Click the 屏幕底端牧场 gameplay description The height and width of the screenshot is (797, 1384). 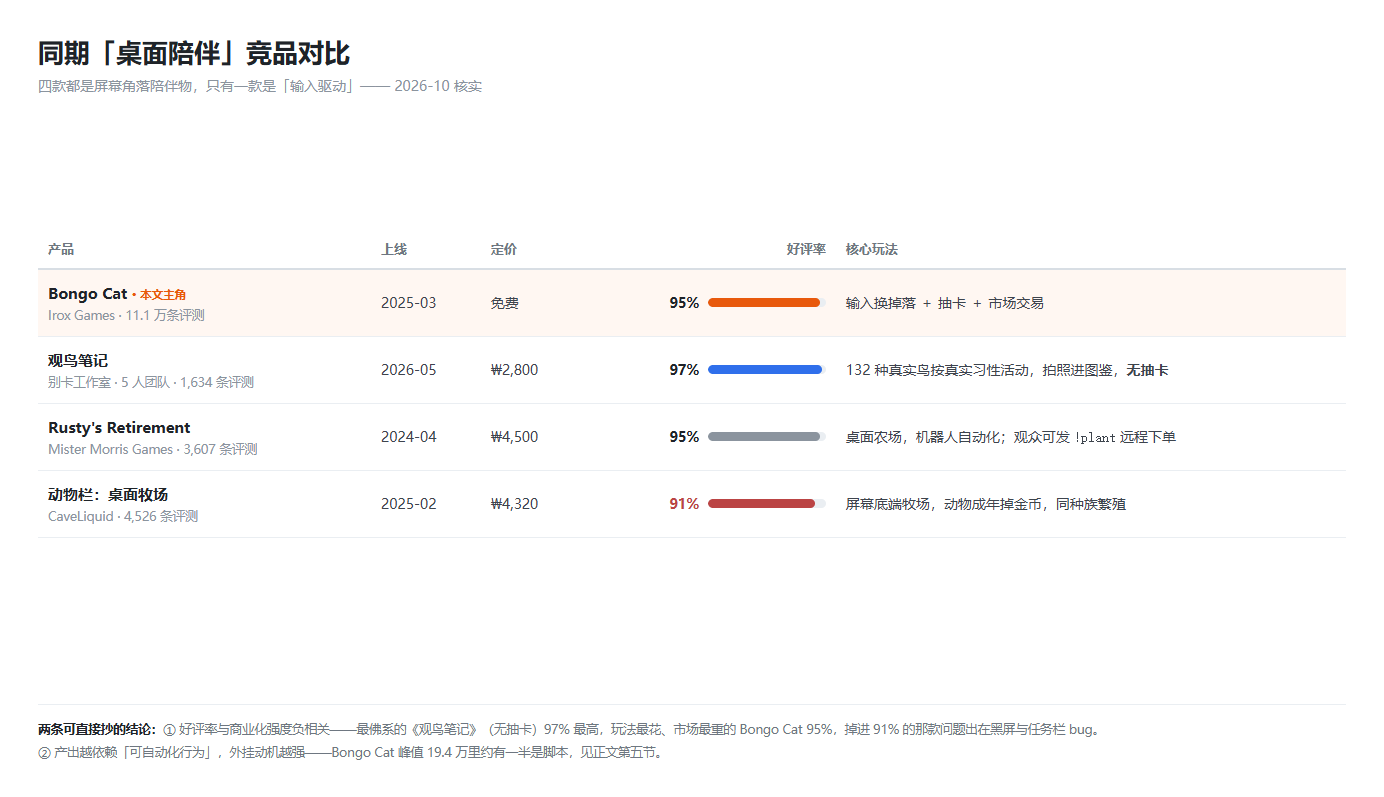pos(986,504)
